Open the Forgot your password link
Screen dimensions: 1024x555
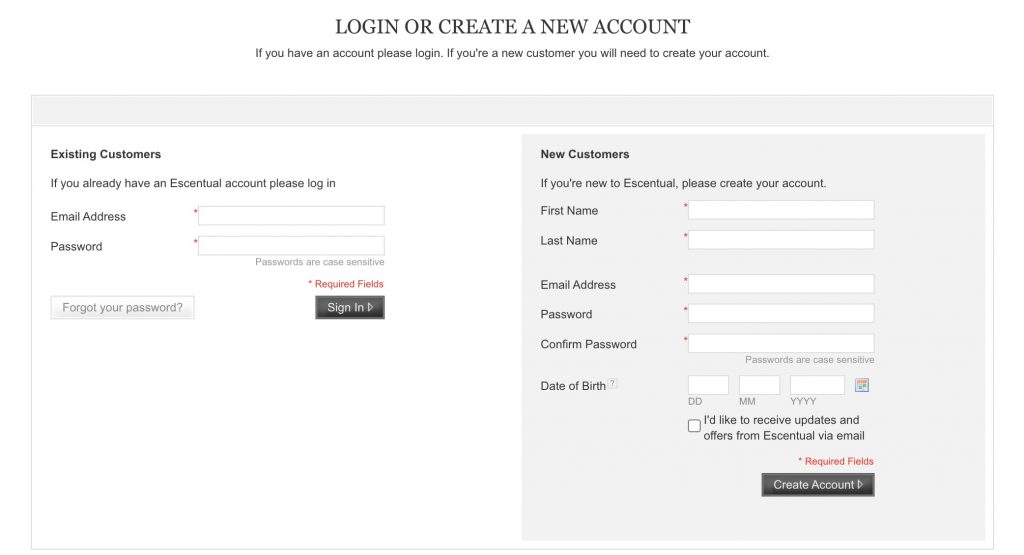[x=122, y=308]
